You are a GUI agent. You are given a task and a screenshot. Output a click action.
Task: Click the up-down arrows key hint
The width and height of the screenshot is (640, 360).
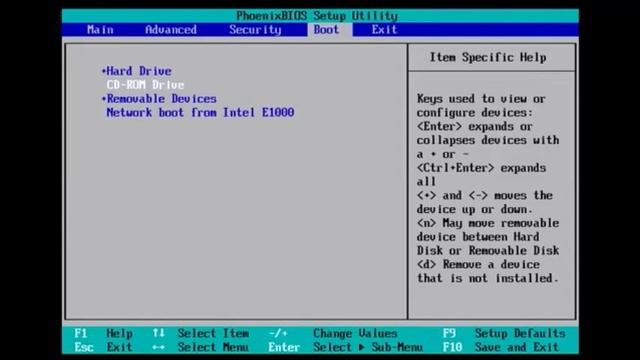point(158,333)
